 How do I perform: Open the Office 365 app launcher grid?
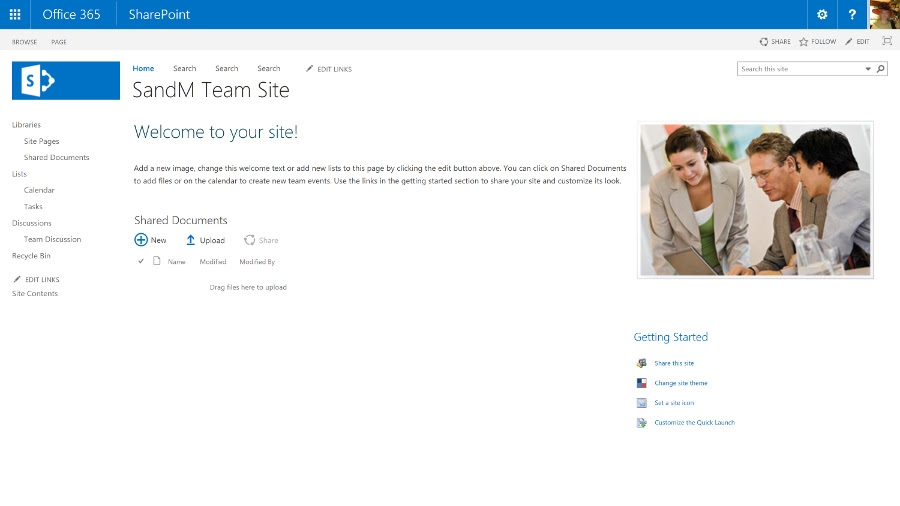pos(15,14)
